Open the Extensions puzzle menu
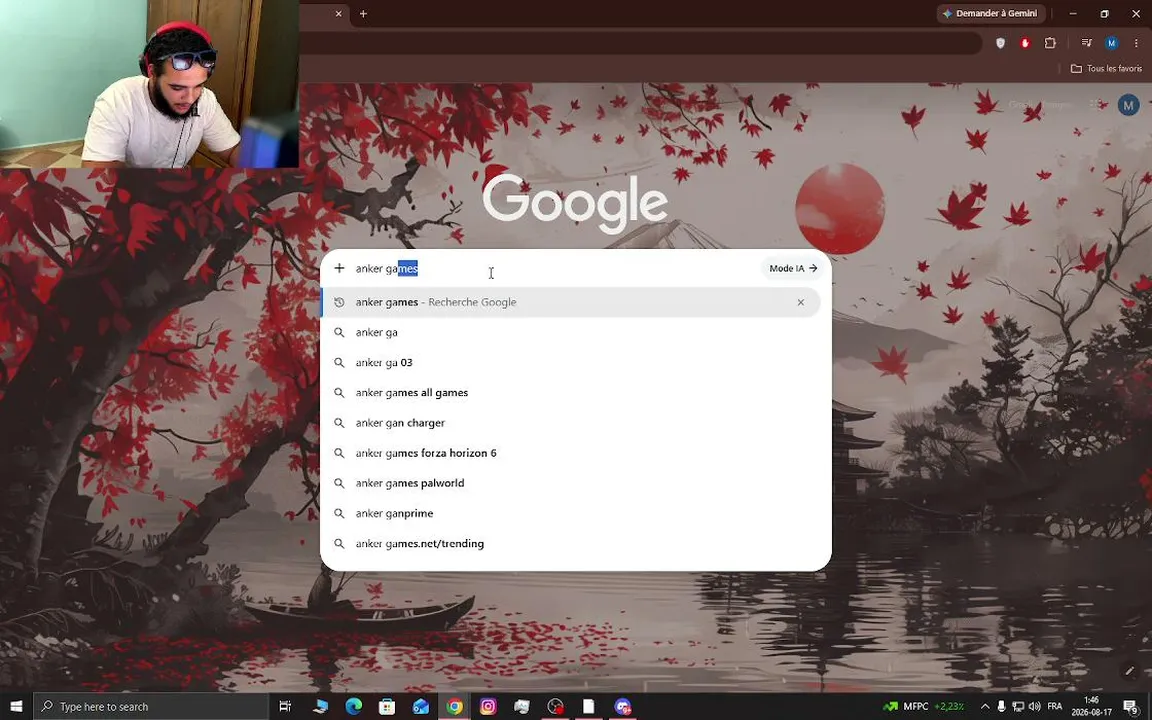This screenshot has height=720, width=1152. point(1050,43)
